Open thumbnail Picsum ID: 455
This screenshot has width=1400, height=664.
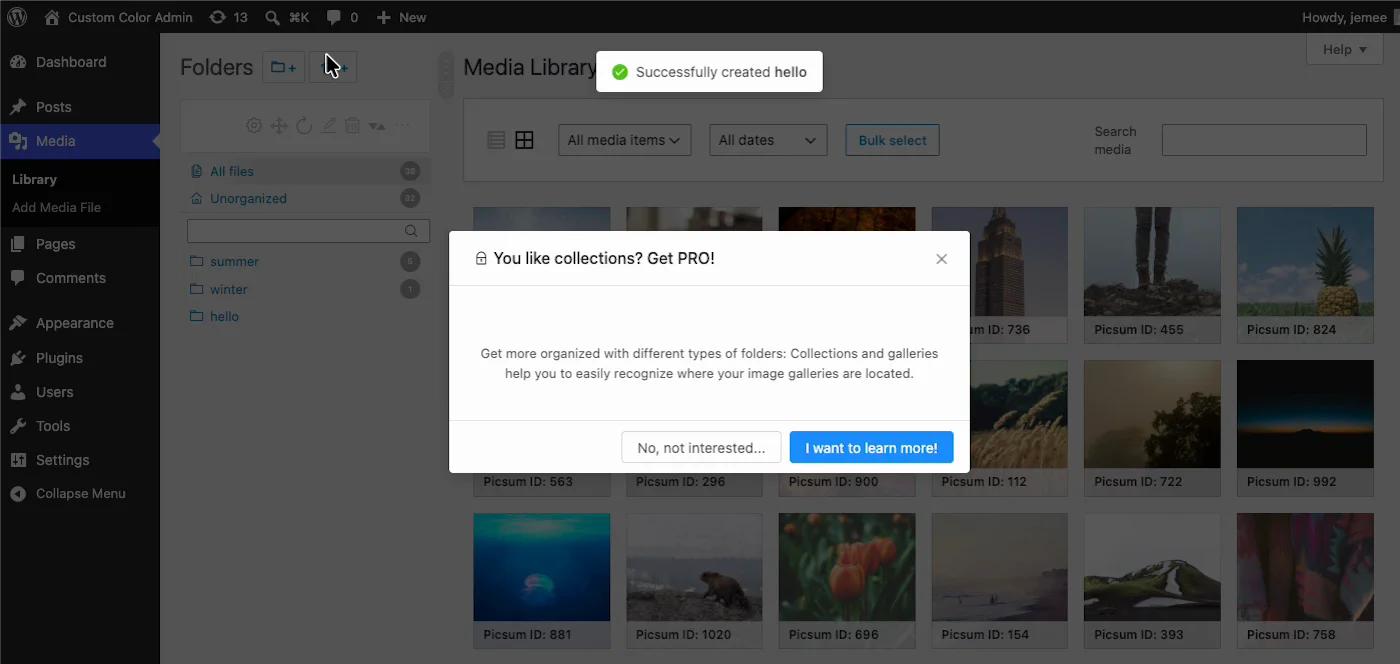[x=1152, y=275]
